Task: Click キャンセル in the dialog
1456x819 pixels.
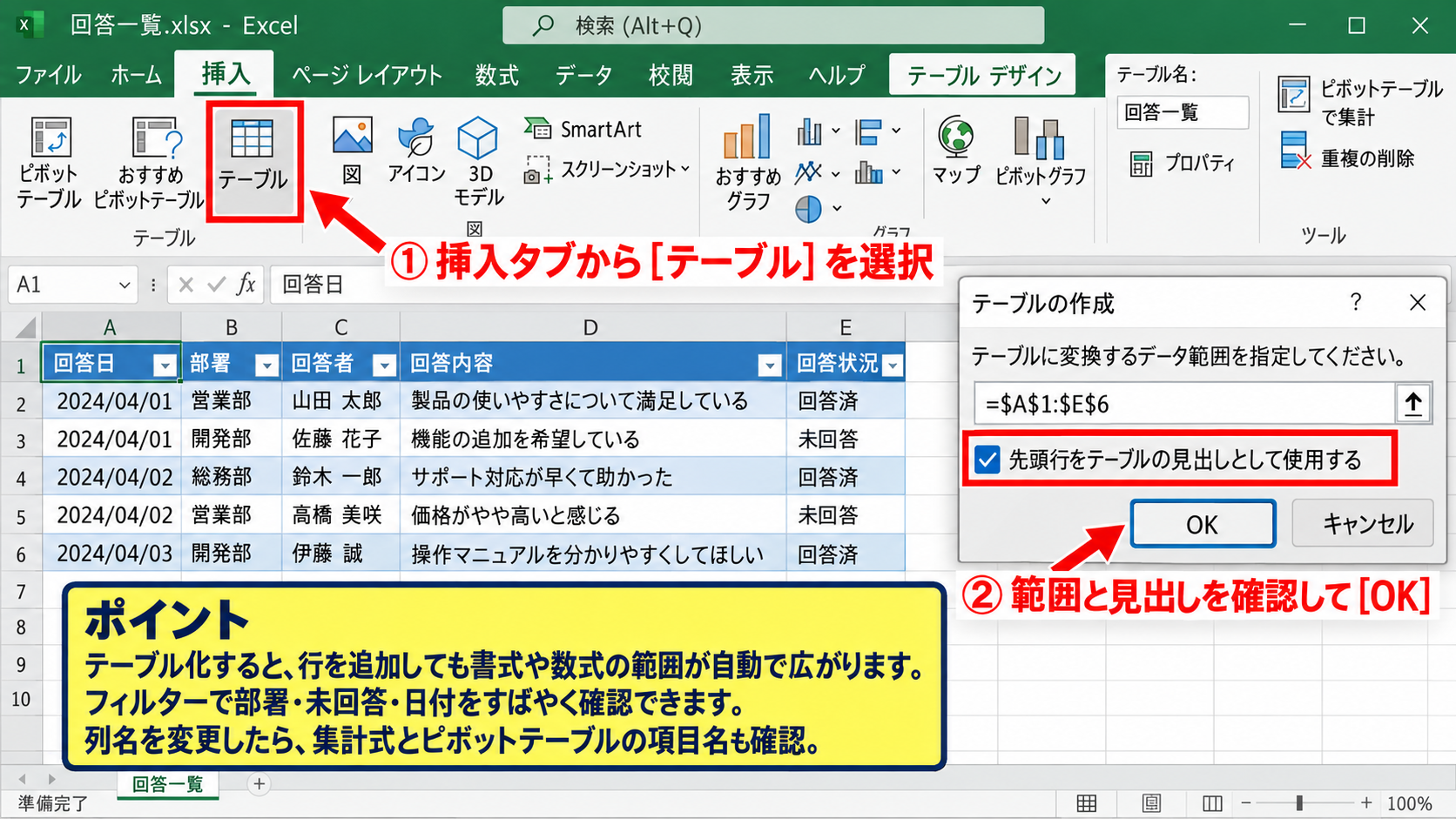Action: [x=1363, y=523]
